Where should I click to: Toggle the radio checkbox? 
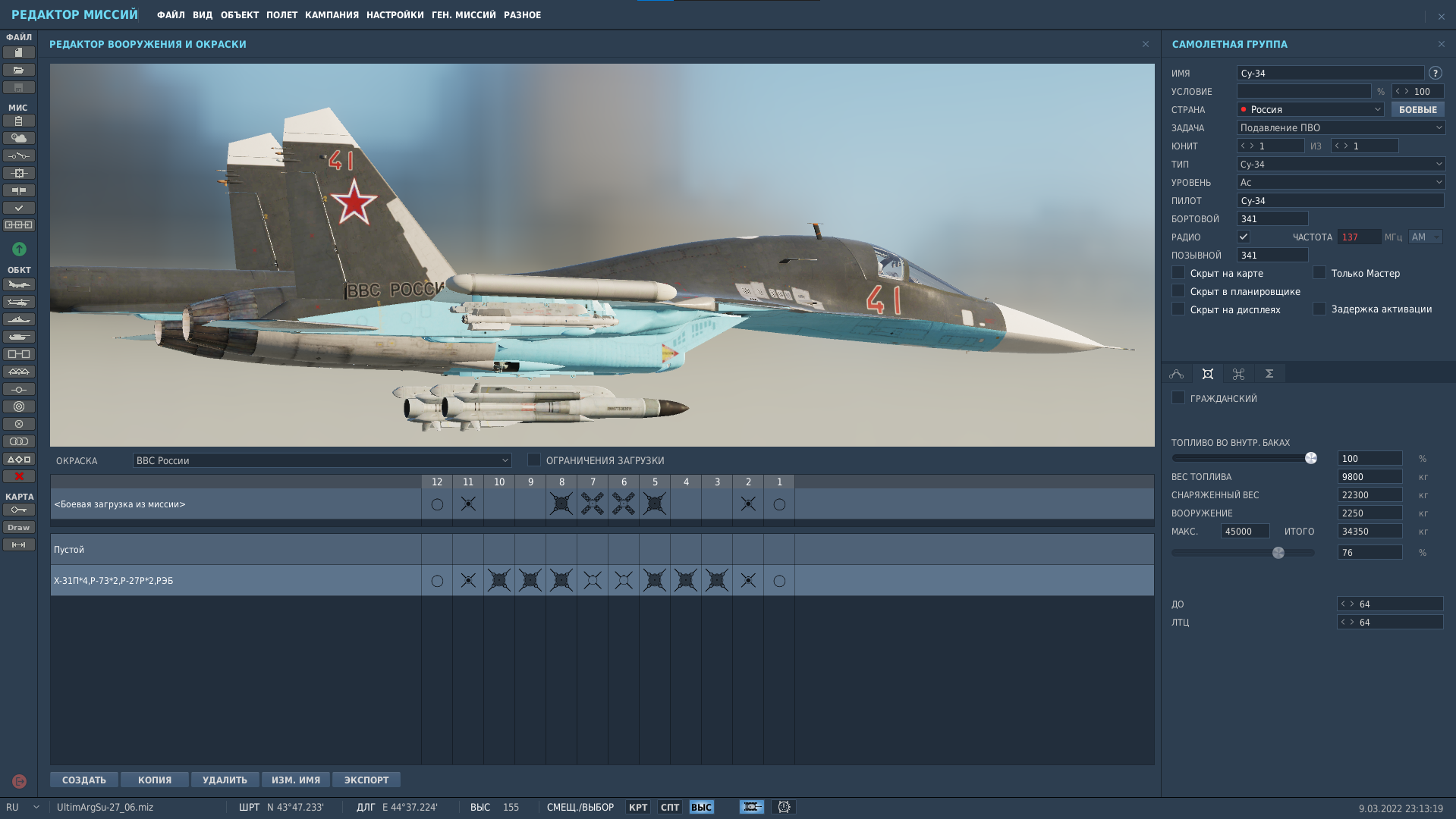coord(1244,237)
